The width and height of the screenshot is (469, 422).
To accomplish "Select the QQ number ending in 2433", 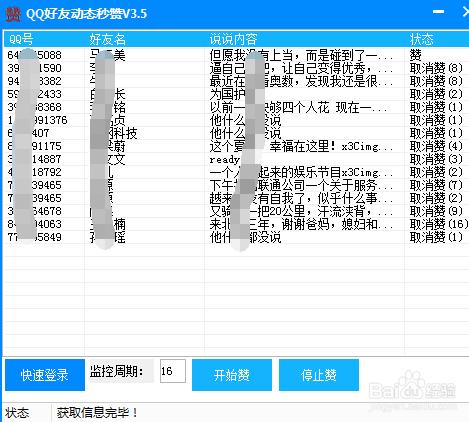I will click(35, 94).
